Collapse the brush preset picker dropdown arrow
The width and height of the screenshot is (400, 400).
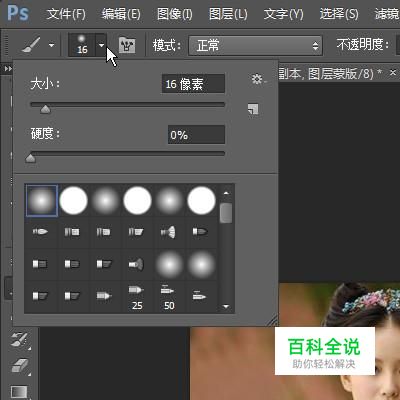click(x=101, y=45)
